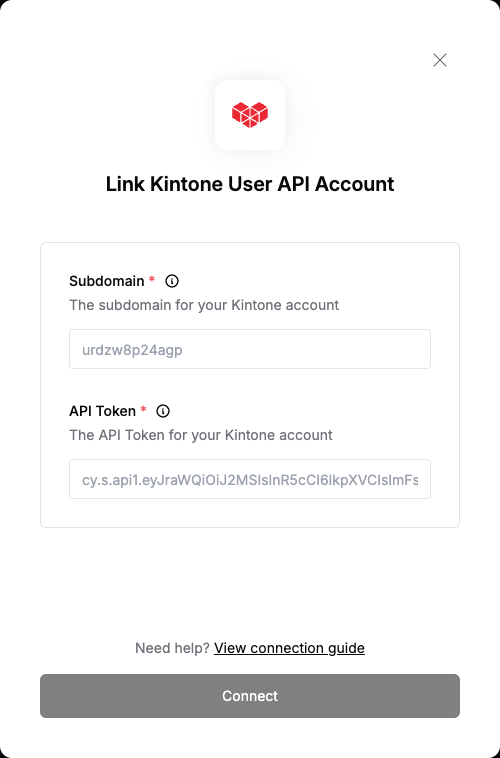The width and height of the screenshot is (500, 758).
Task: Focus the API Token input field
Action: point(250,479)
